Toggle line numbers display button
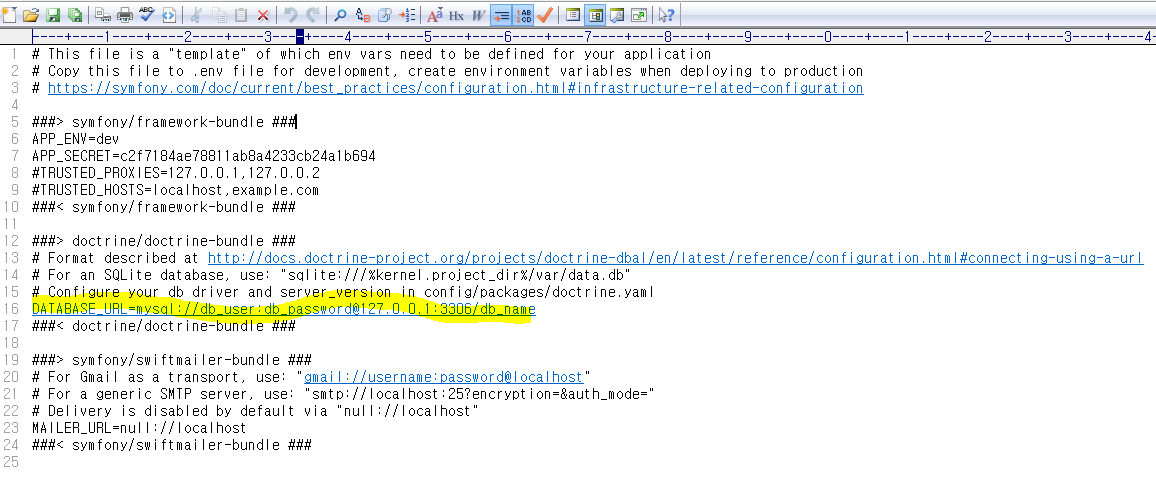 point(523,15)
